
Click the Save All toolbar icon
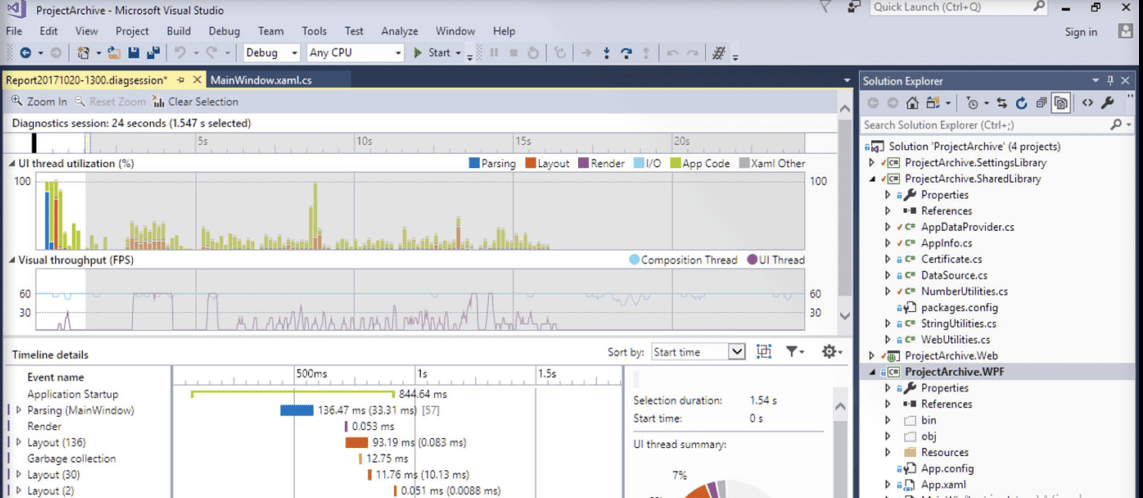153,52
